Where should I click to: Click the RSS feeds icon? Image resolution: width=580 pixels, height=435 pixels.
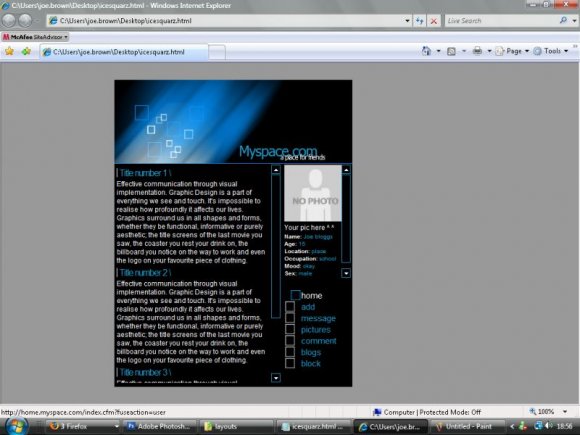coord(451,51)
